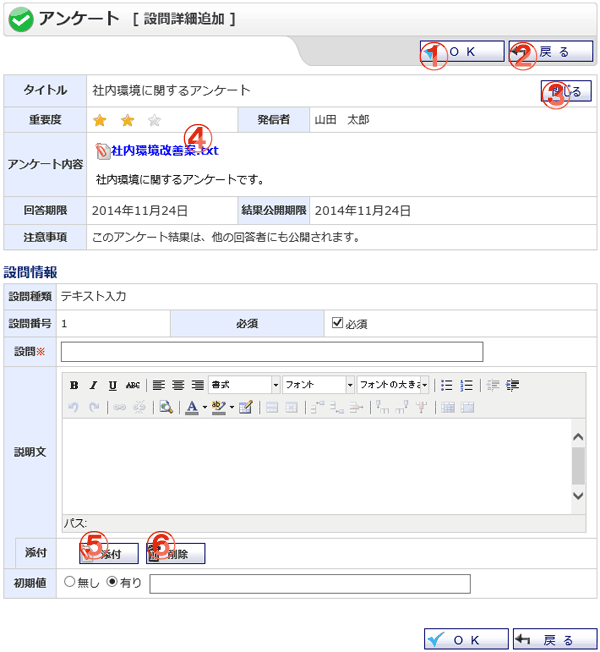Click OK button in the header bar

pyautogui.click(x=462, y=52)
